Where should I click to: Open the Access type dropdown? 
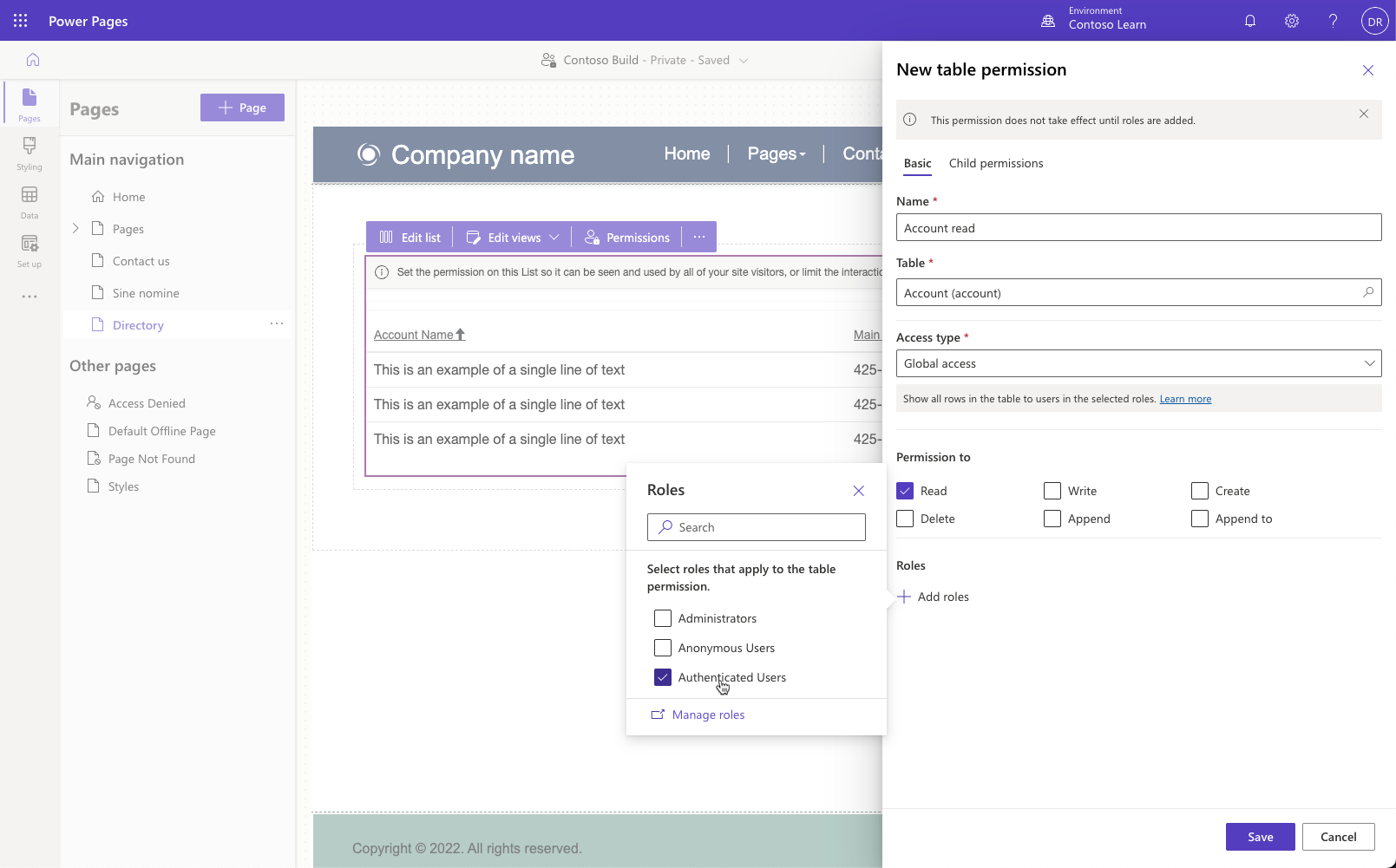1369,362
